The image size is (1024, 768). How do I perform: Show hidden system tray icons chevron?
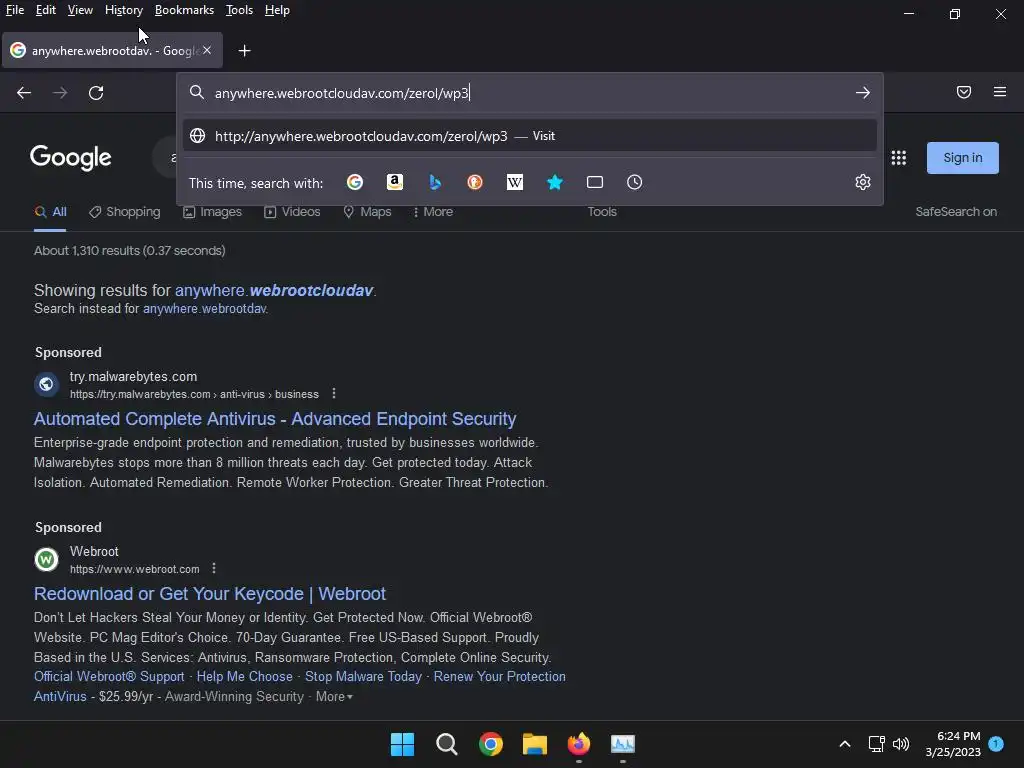coord(844,744)
